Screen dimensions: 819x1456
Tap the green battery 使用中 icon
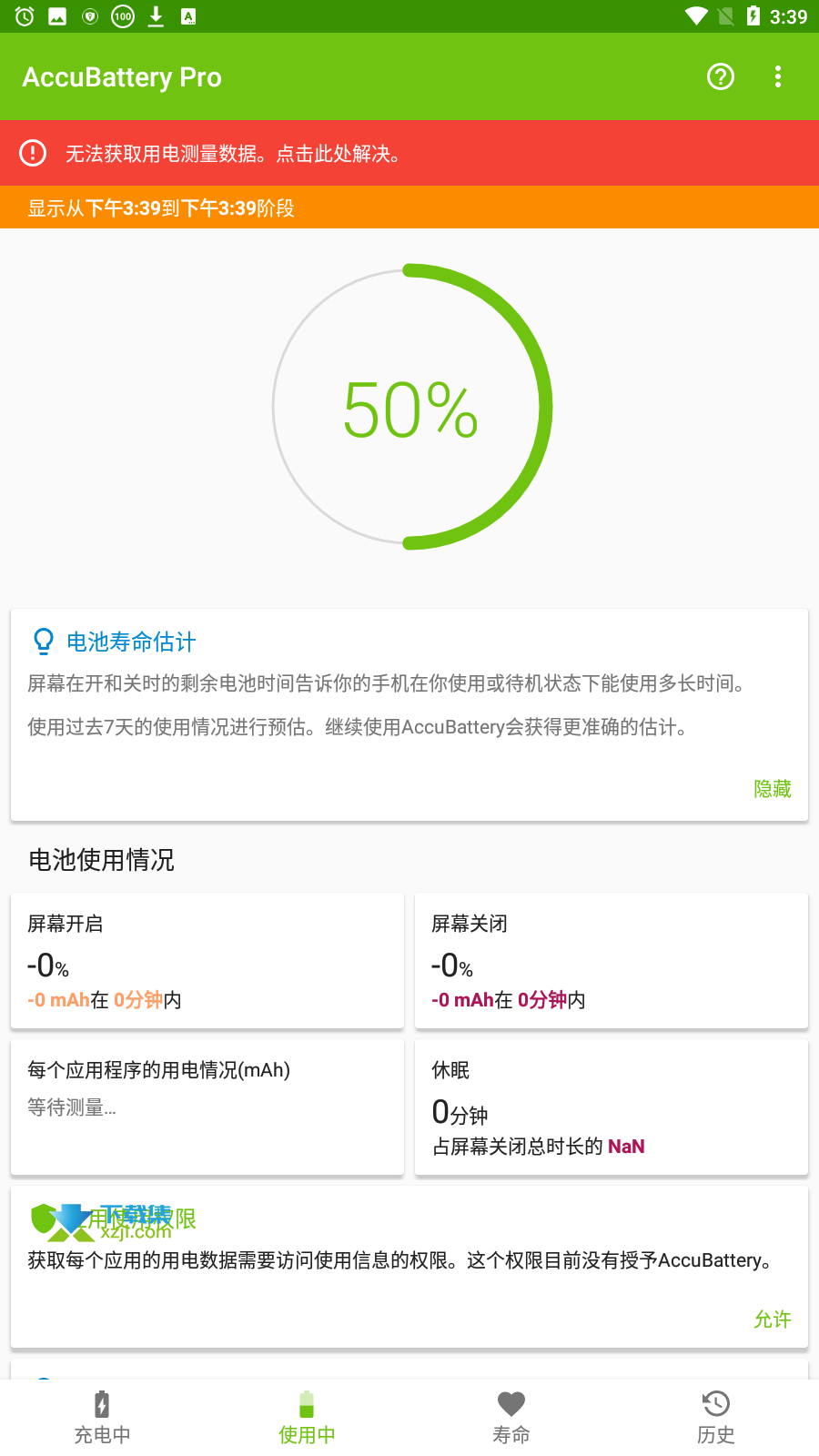click(307, 1404)
